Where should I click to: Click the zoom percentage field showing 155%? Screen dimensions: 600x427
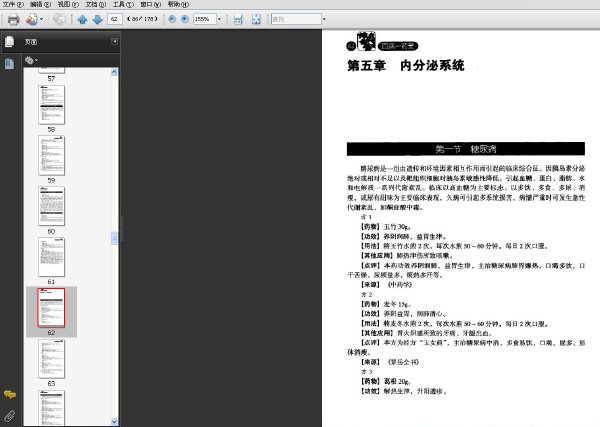(x=204, y=19)
